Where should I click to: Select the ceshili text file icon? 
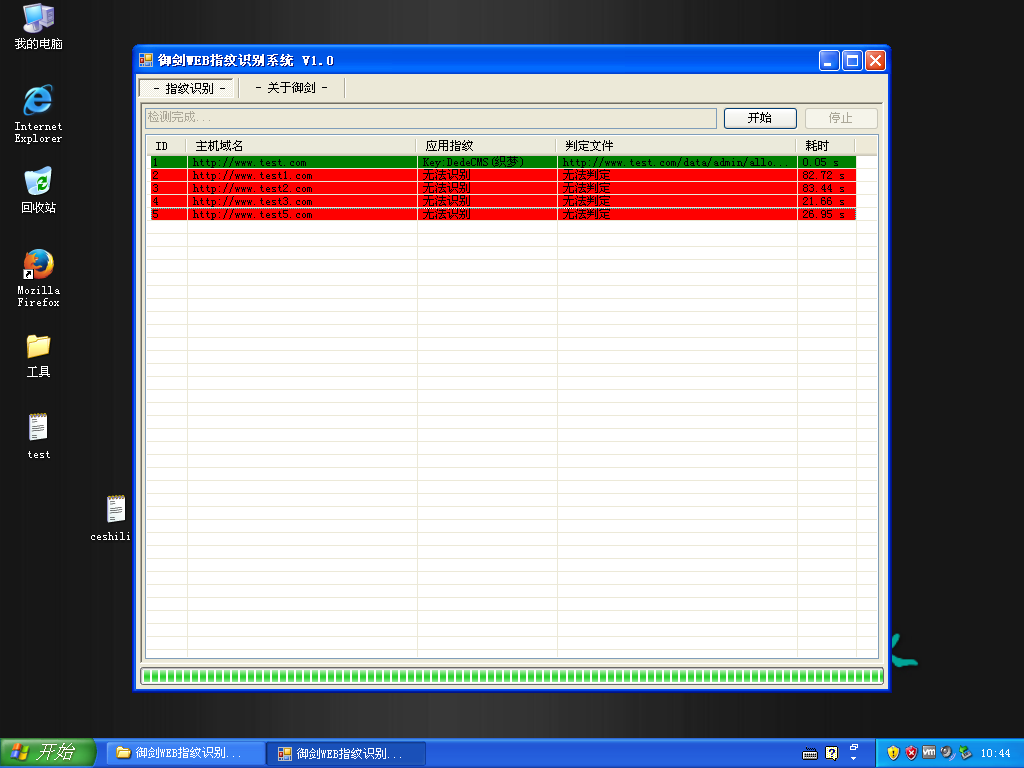(111, 518)
